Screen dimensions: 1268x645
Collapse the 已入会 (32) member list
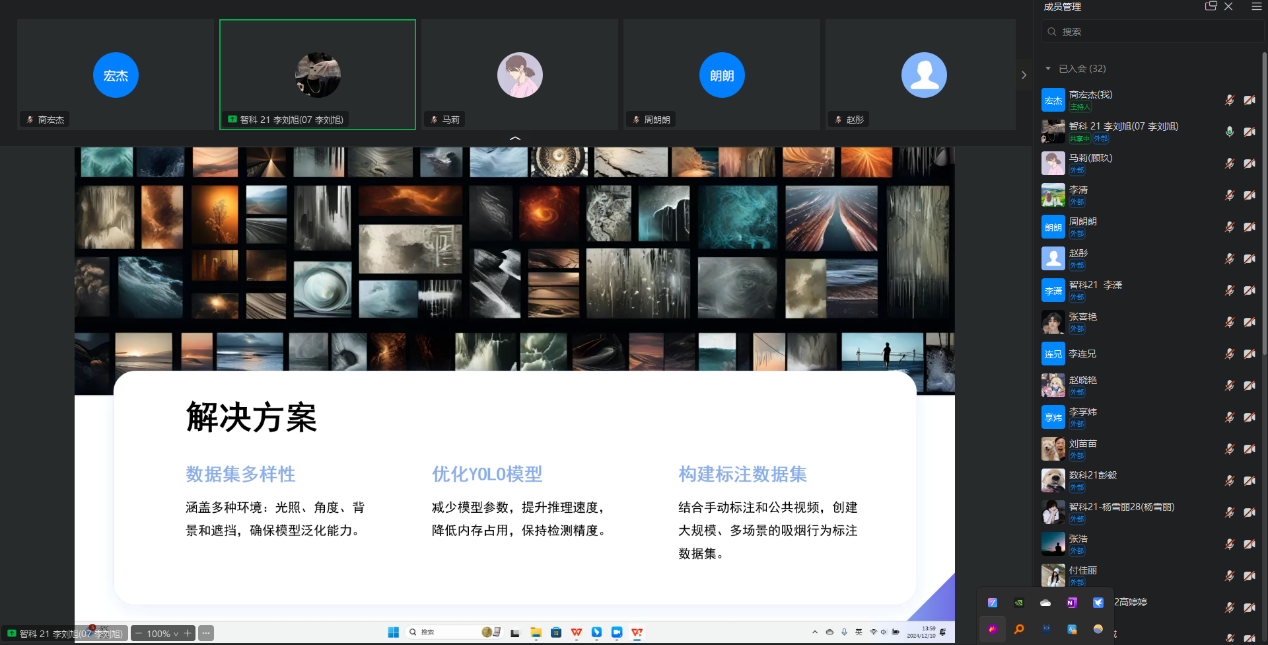(x=1048, y=69)
